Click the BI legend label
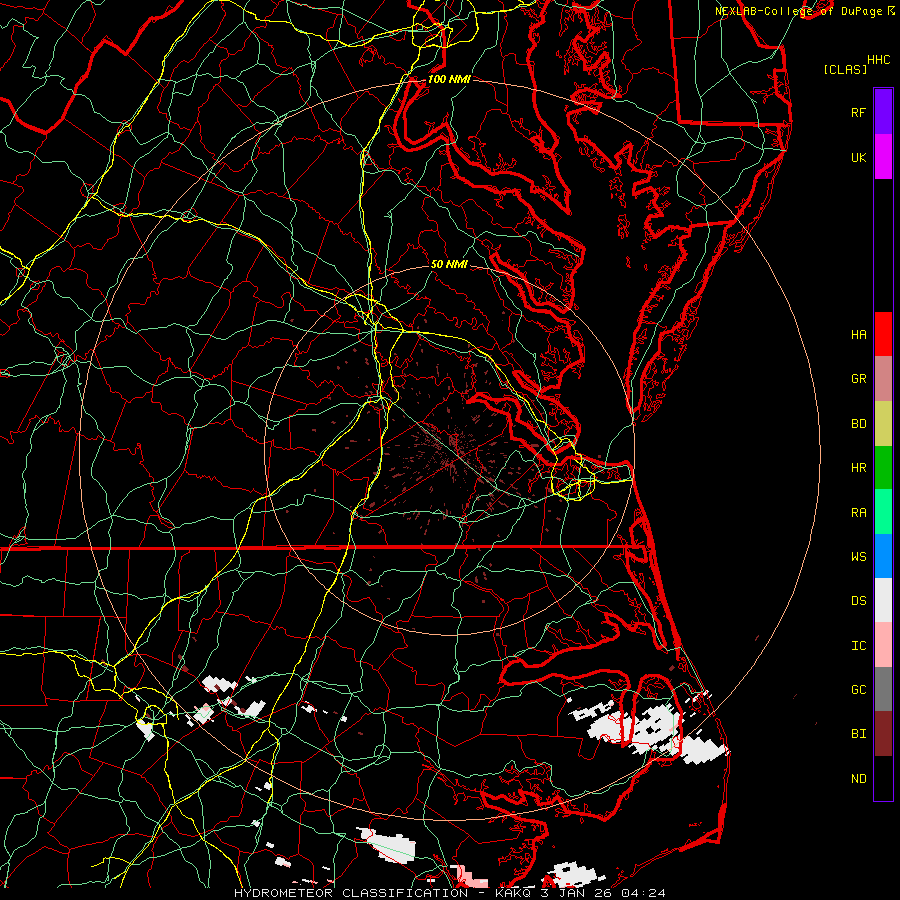 coord(858,734)
